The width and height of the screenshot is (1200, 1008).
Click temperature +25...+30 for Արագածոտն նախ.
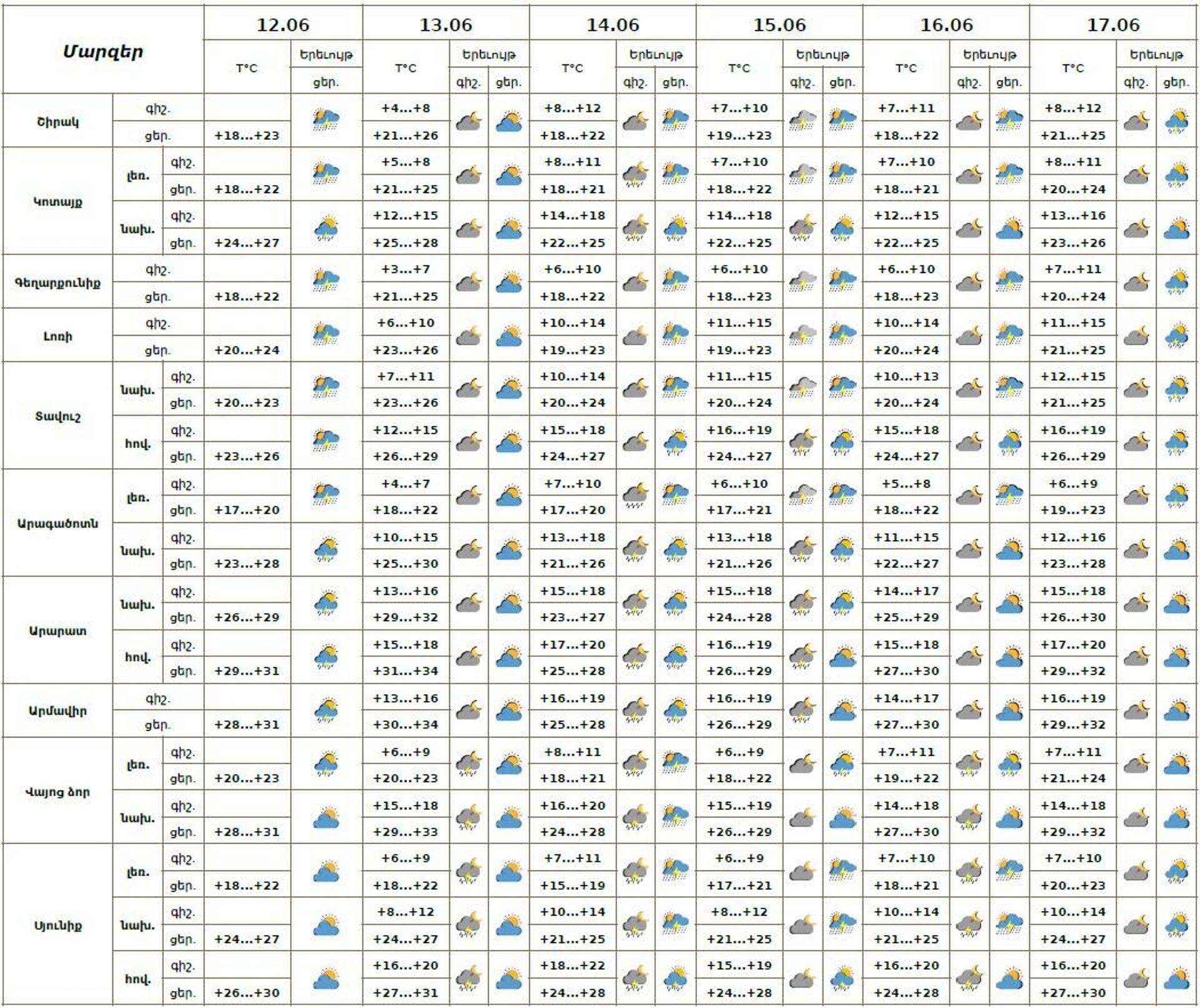(x=406, y=564)
